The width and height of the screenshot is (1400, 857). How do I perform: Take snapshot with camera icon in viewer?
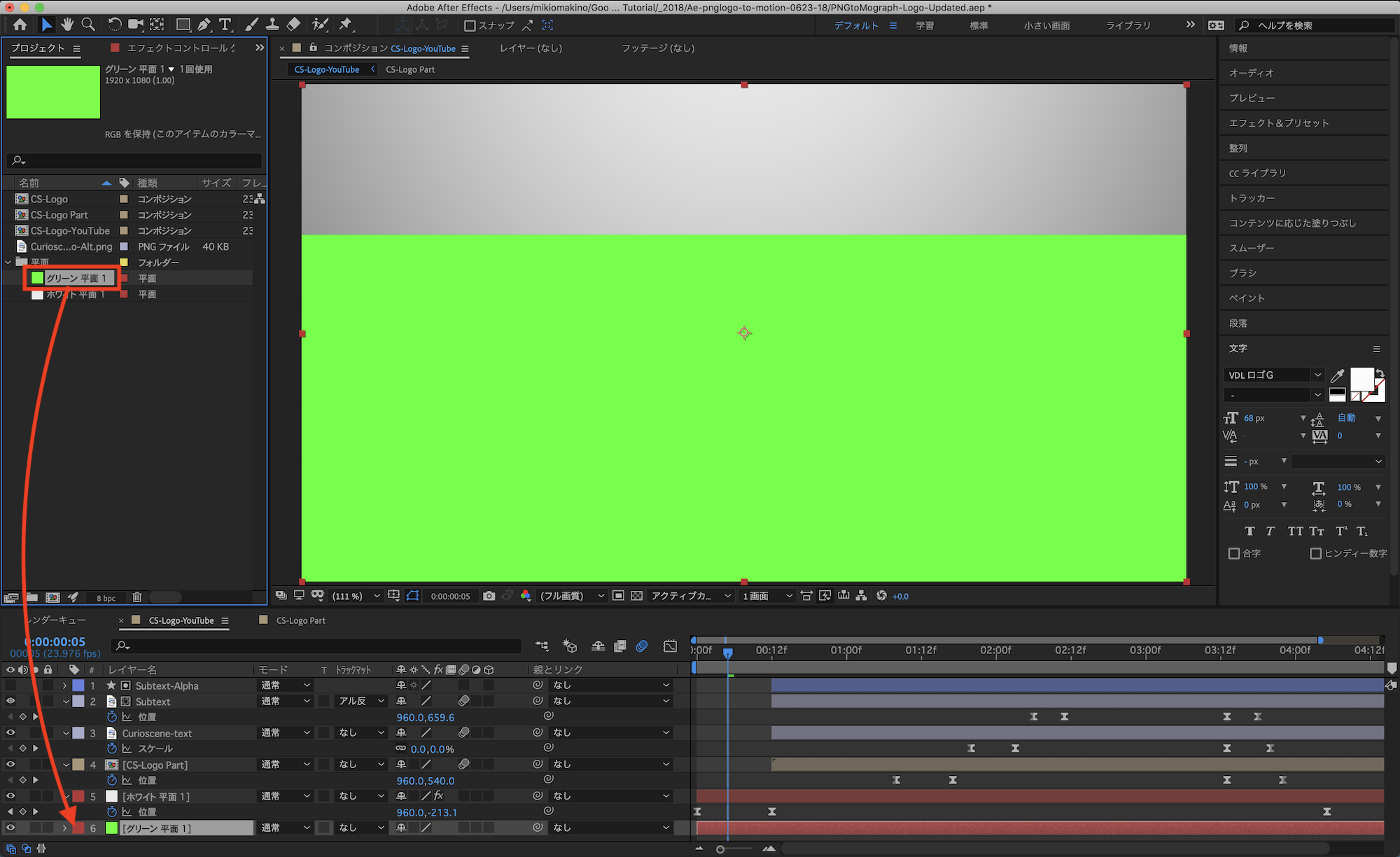coord(489,596)
